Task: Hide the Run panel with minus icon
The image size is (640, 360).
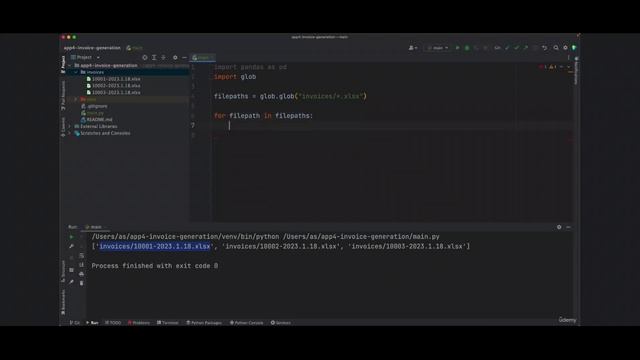Action: (568, 227)
